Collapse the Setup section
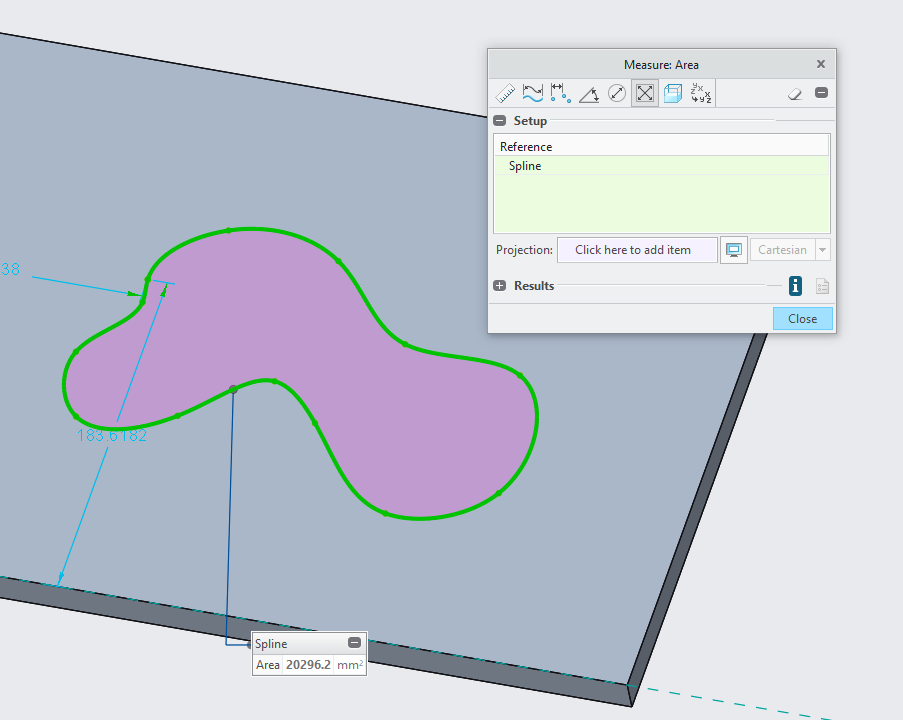The width and height of the screenshot is (903, 720). (499, 120)
